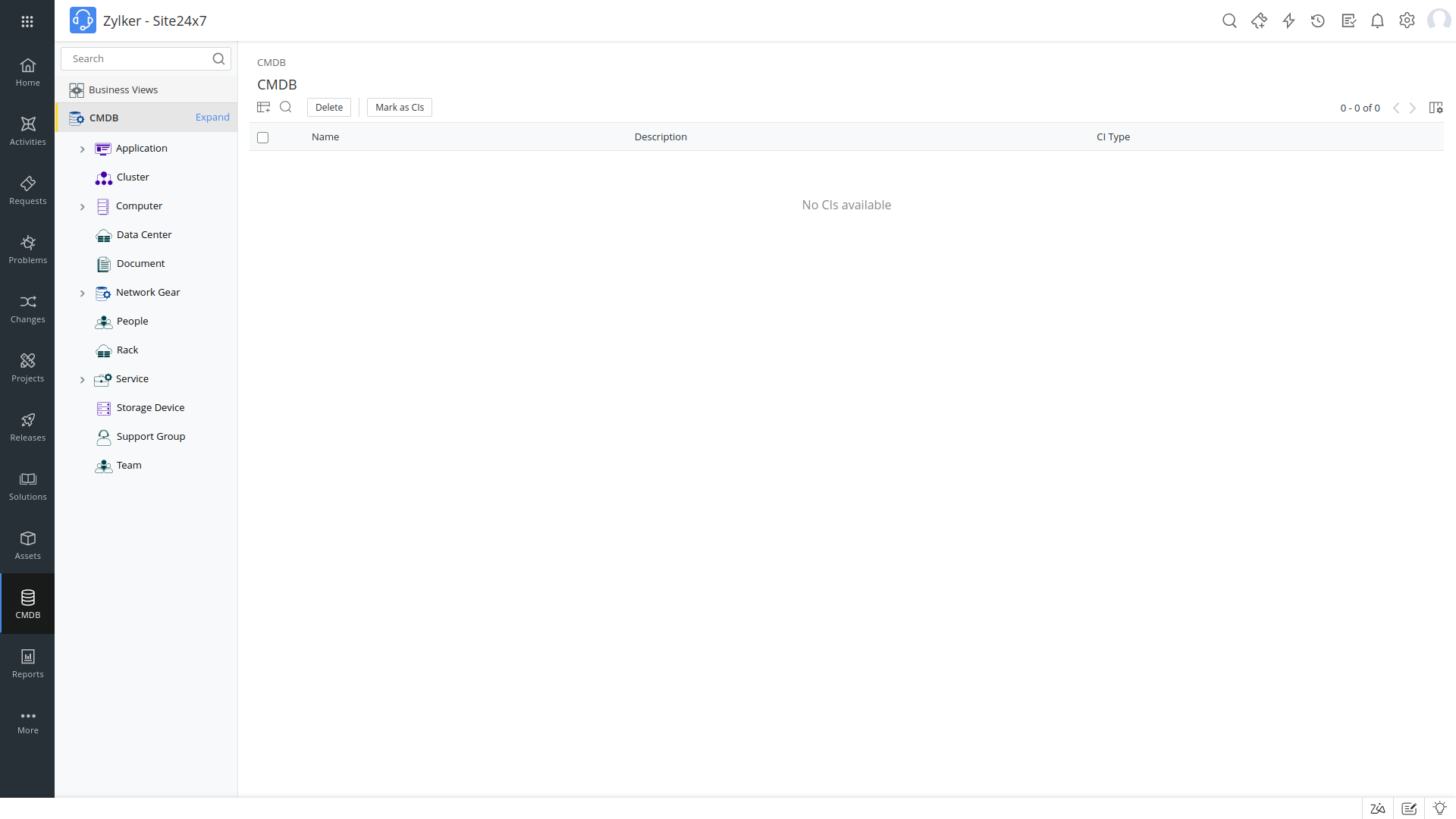1456x819 pixels.
Task: Click the CMDB search filter icon
Action: tap(286, 107)
